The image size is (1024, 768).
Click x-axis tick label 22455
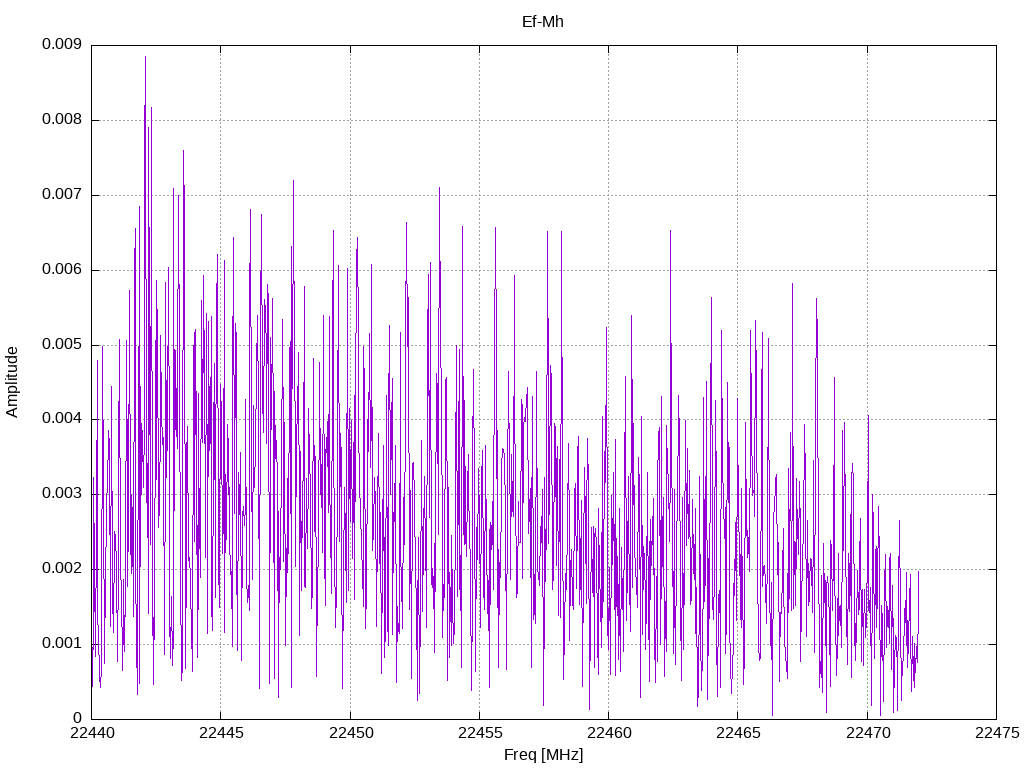point(479,733)
